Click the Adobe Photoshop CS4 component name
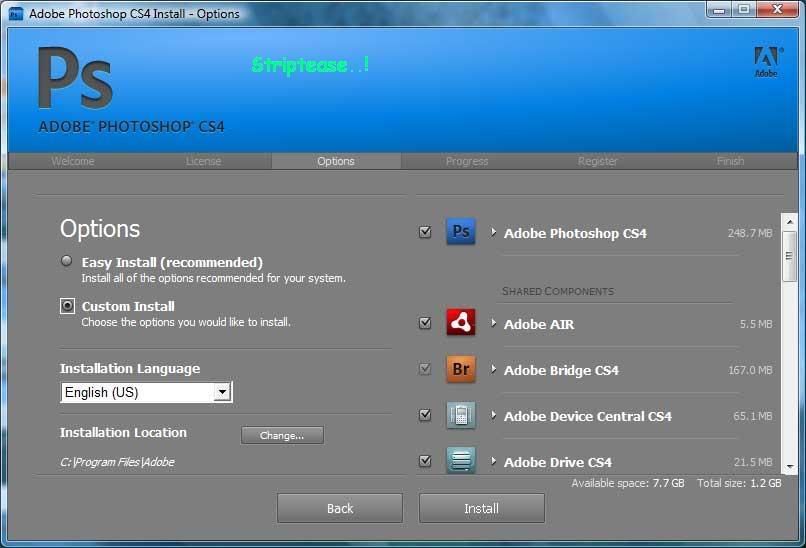Image resolution: width=806 pixels, height=548 pixels. pyautogui.click(x=575, y=233)
